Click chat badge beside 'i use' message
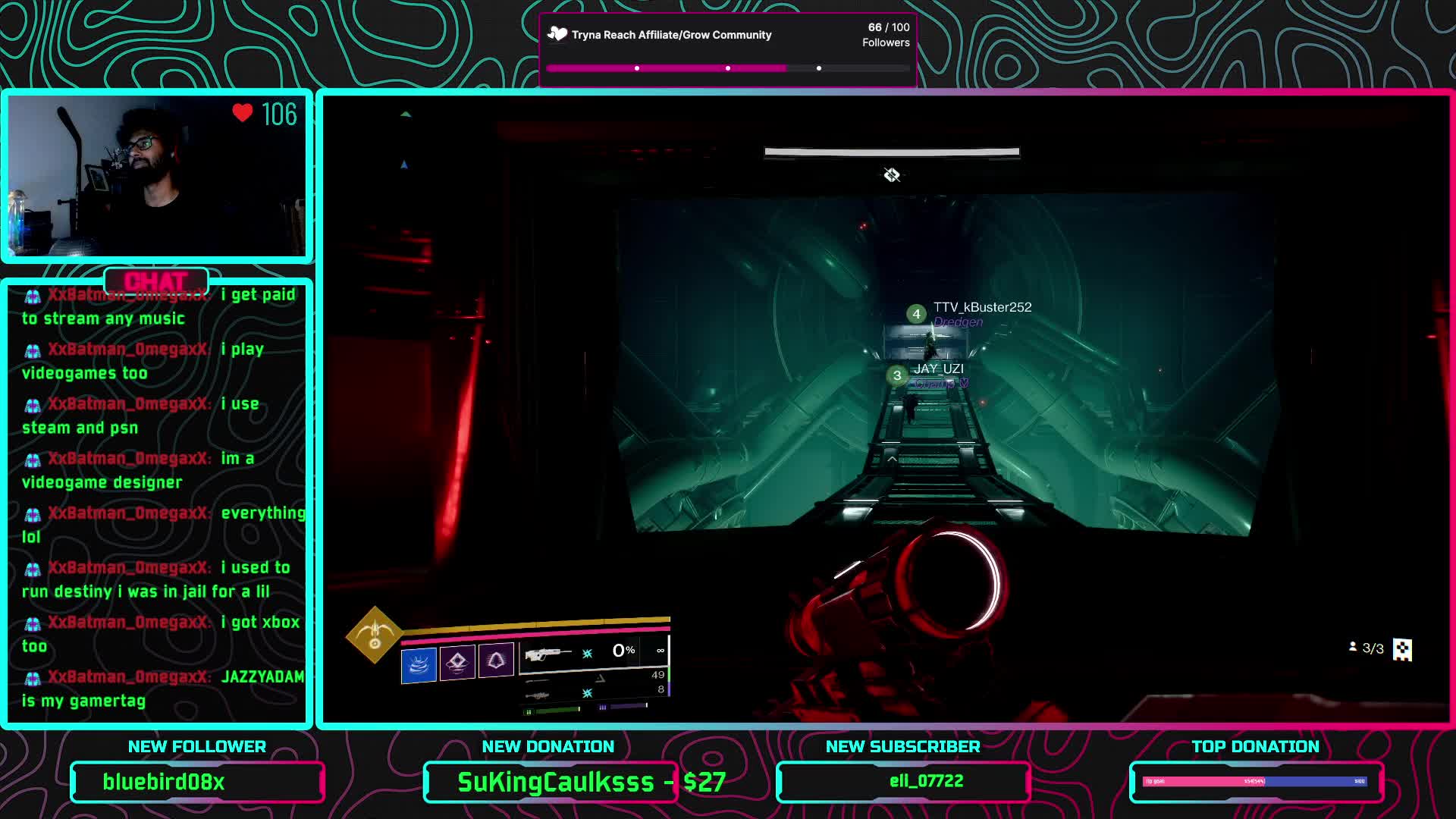This screenshot has height=819, width=1456. 33,405
